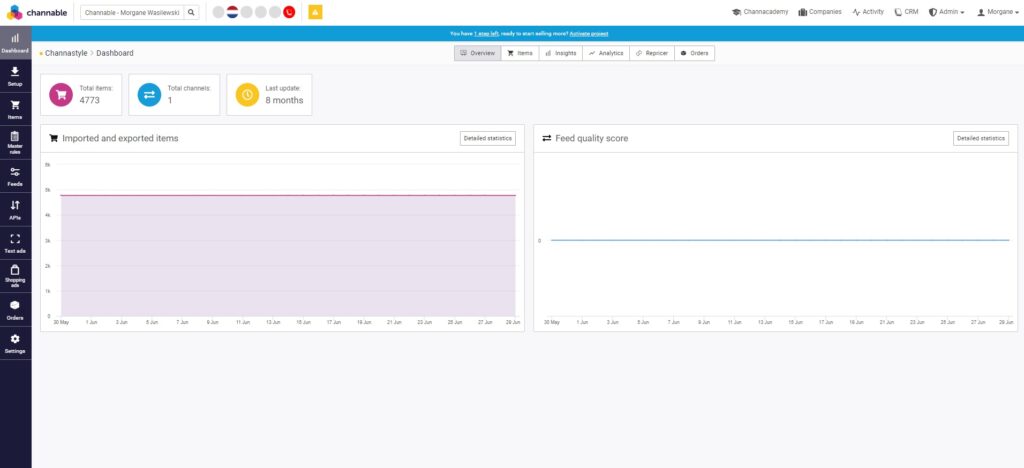Click the yellow warning alert icon
This screenshot has width=1024, height=468.
(315, 12)
